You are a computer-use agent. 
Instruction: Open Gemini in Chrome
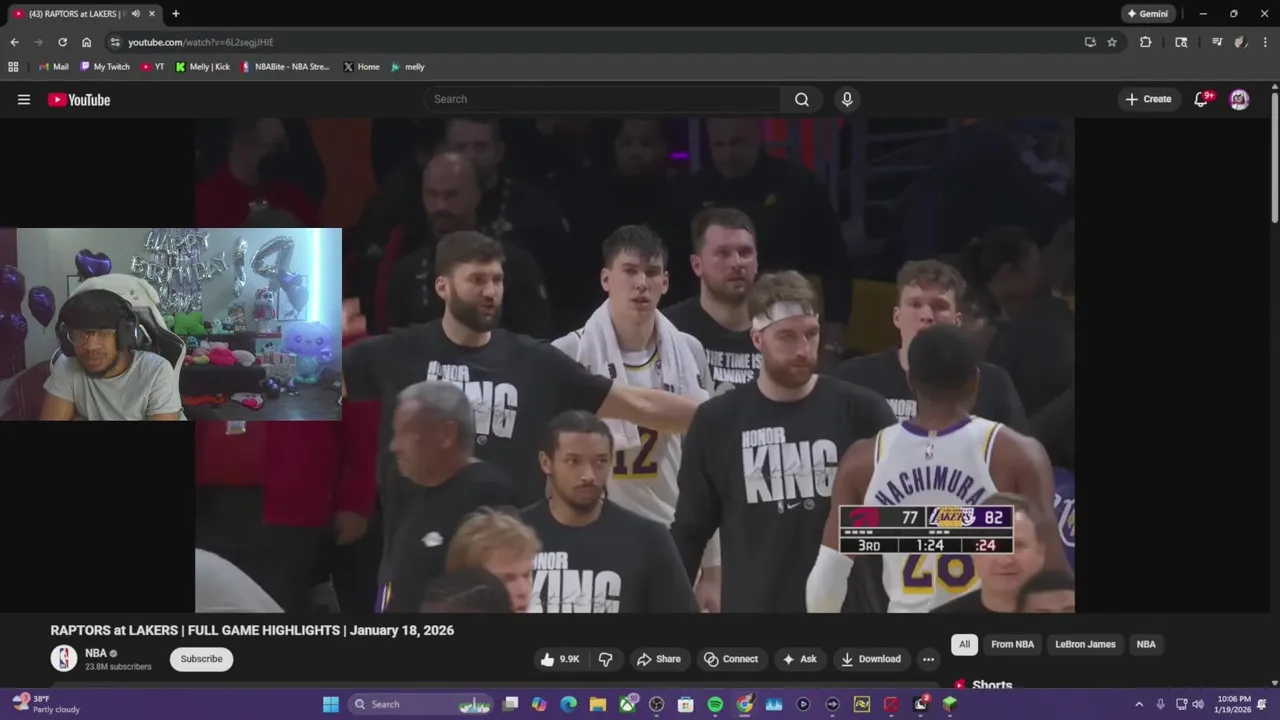(1148, 14)
